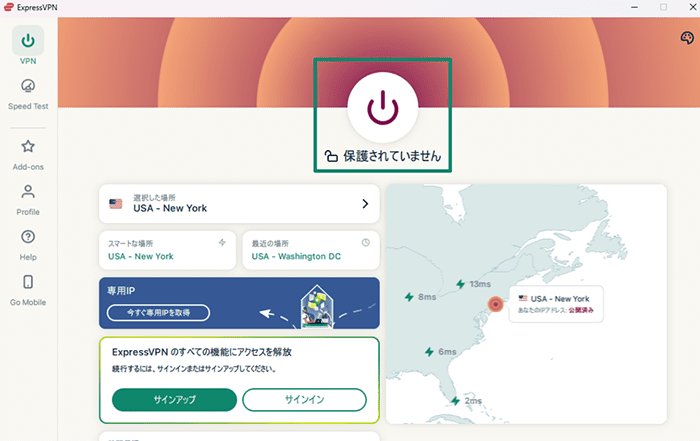The image size is (700, 441).
Task: Click the 13ms server point on map
Action: click(460, 285)
